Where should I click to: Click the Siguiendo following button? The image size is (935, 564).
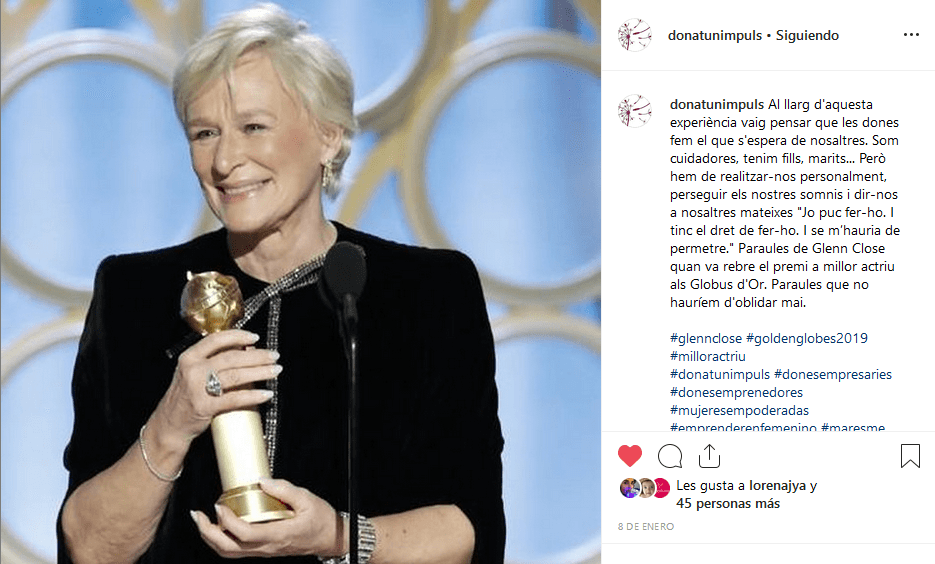tap(807, 35)
